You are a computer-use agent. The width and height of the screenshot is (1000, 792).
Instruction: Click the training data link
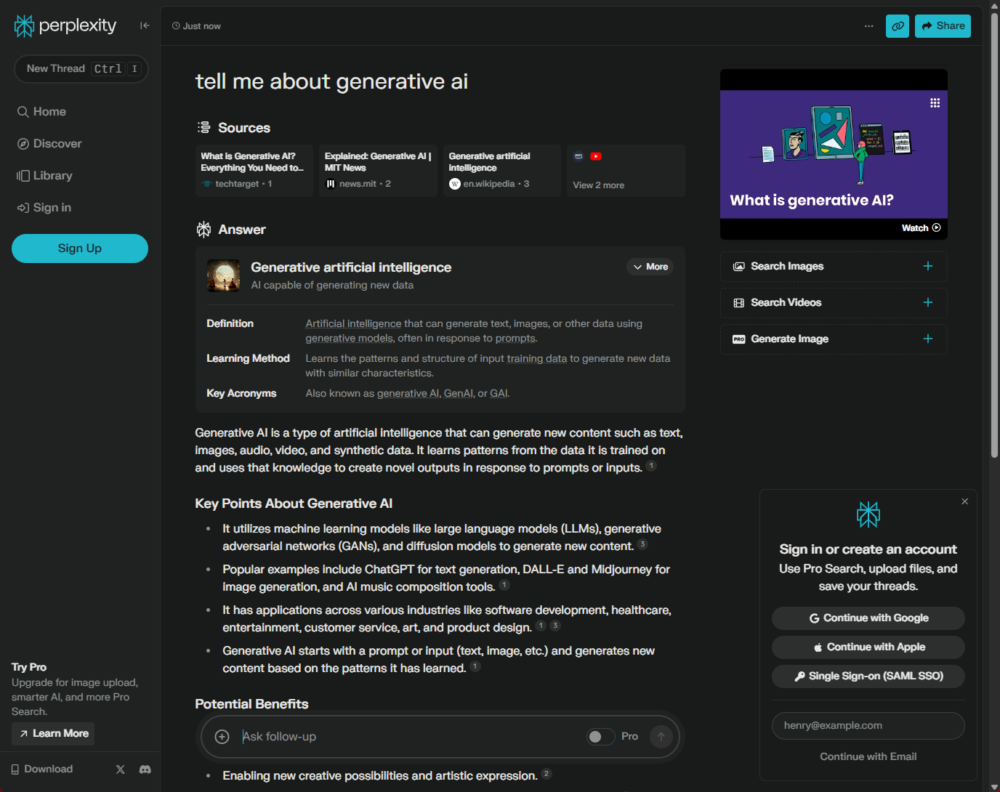pos(536,358)
